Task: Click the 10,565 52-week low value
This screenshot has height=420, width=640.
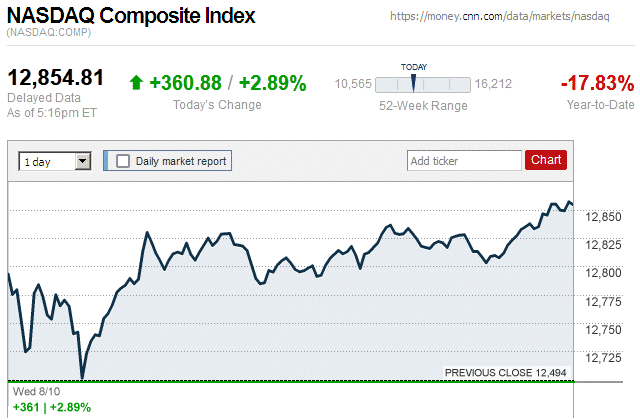Action: 353,83
